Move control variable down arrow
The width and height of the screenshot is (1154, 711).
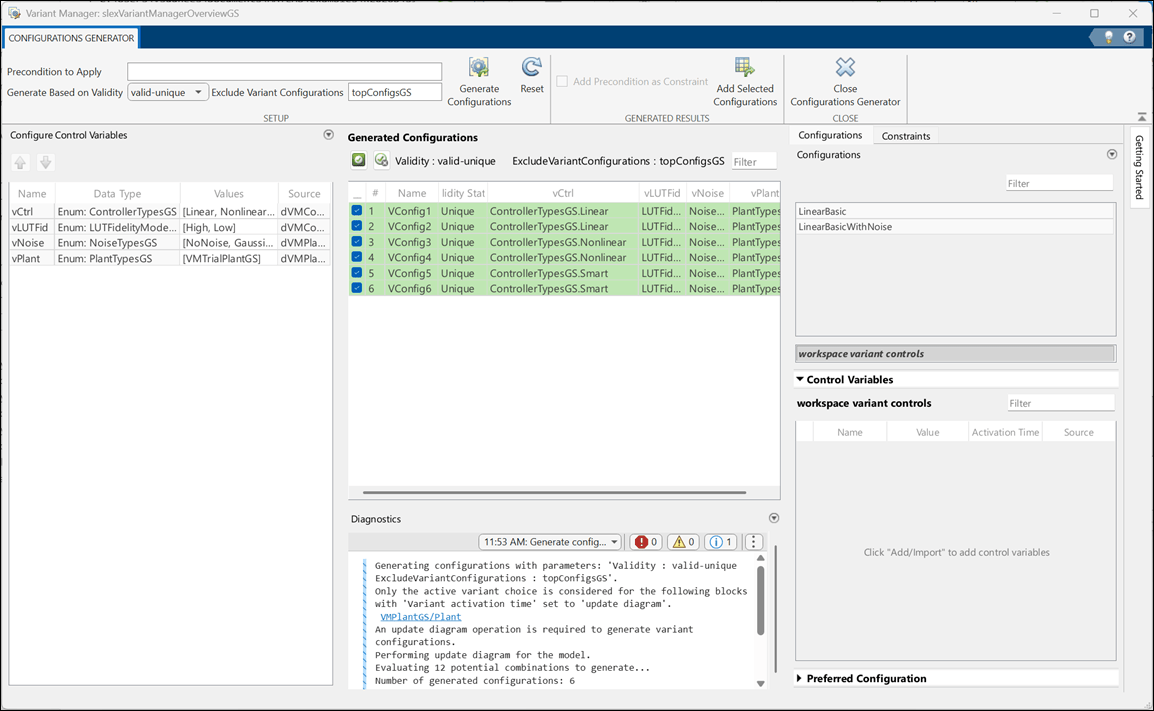(x=46, y=163)
